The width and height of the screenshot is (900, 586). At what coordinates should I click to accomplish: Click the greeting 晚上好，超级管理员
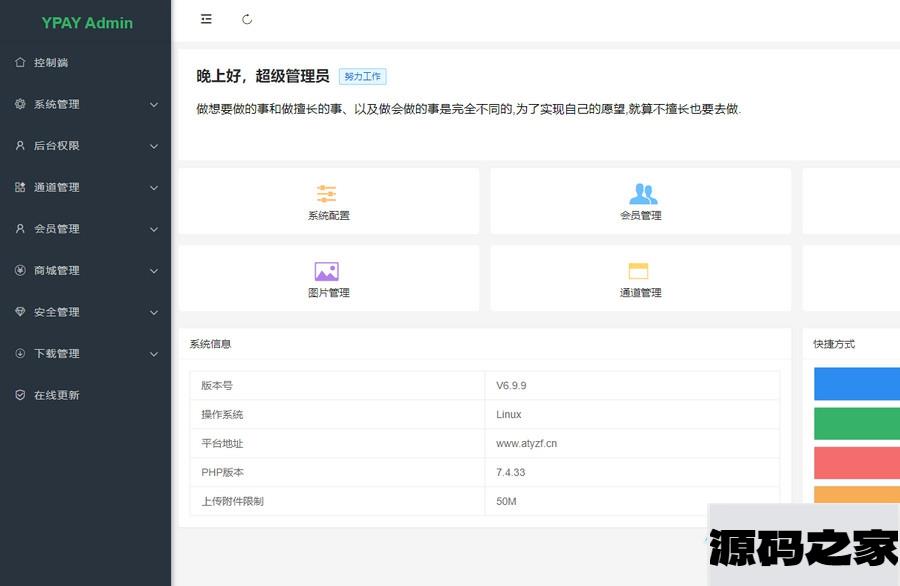tap(263, 76)
